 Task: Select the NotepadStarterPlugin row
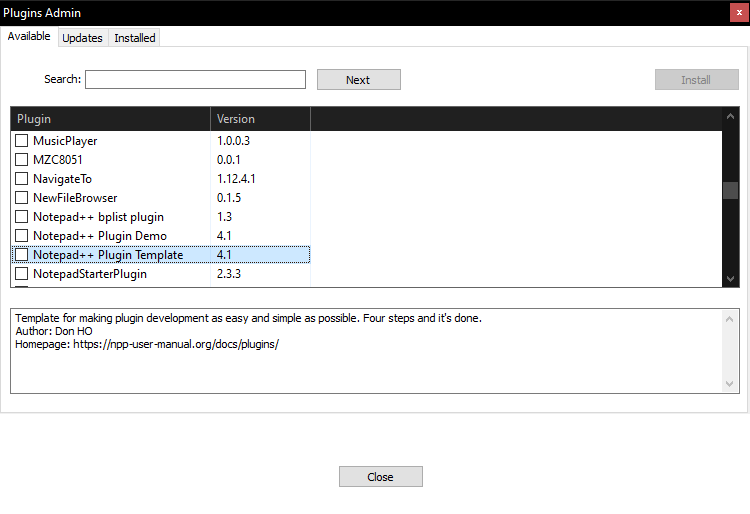[x=161, y=273]
